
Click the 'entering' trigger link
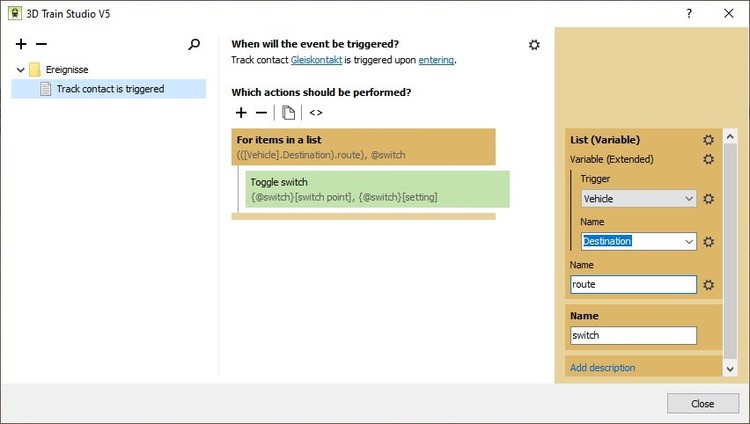click(436, 60)
